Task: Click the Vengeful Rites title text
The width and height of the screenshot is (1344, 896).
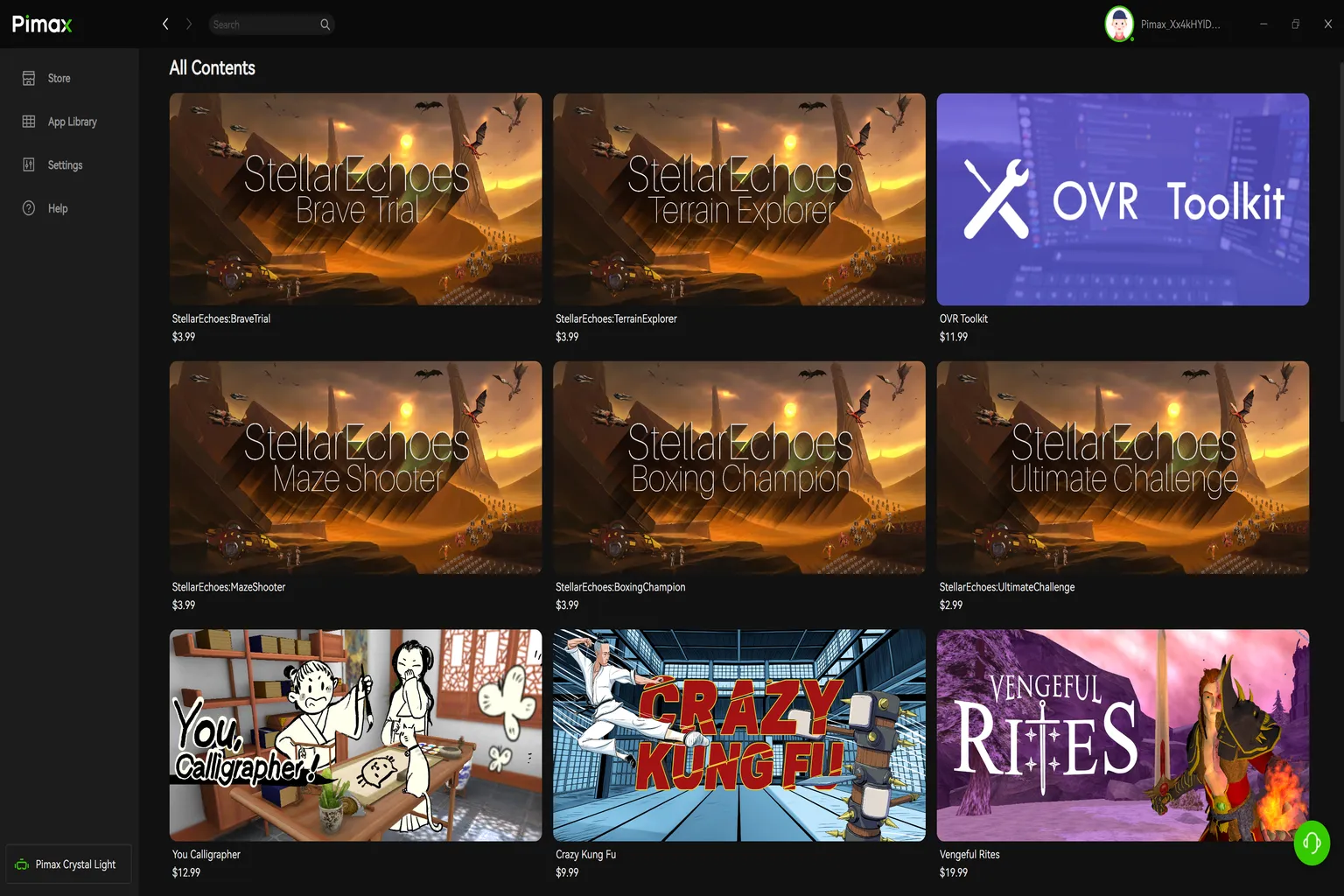Action: click(969, 855)
